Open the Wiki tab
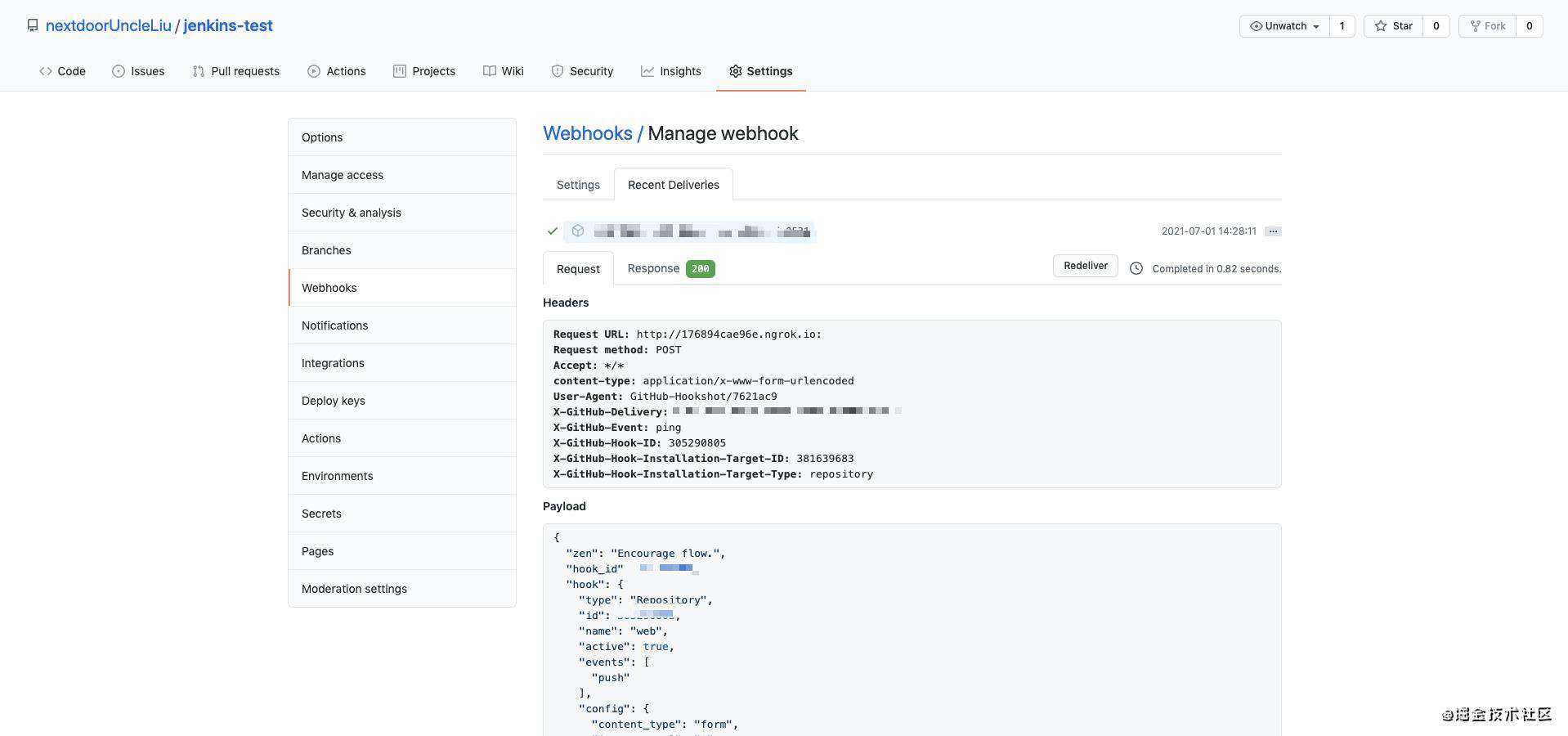 (504, 71)
